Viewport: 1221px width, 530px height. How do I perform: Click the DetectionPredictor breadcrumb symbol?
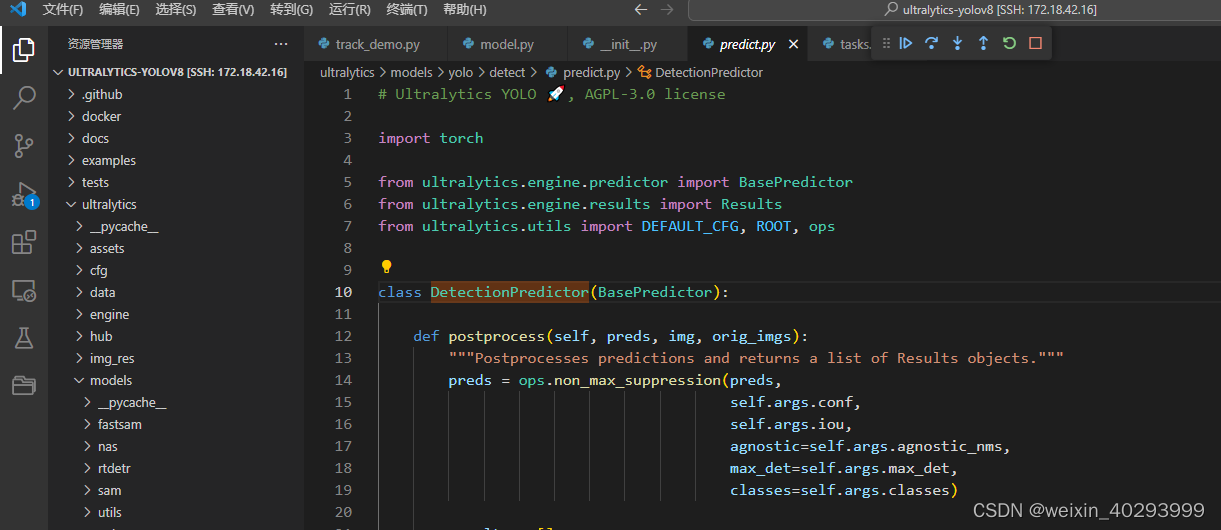pos(700,72)
